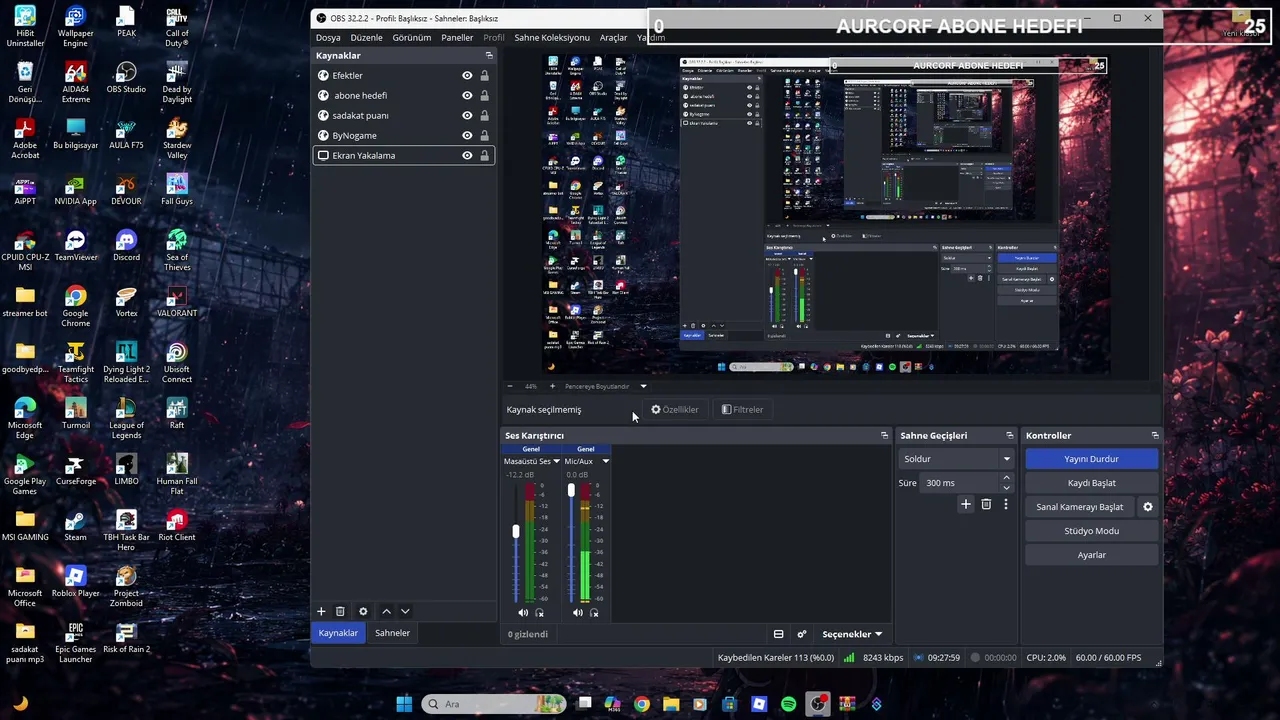Click the taskbar Ara search box
Image resolution: width=1280 pixels, height=720 pixels.
[x=494, y=704]
